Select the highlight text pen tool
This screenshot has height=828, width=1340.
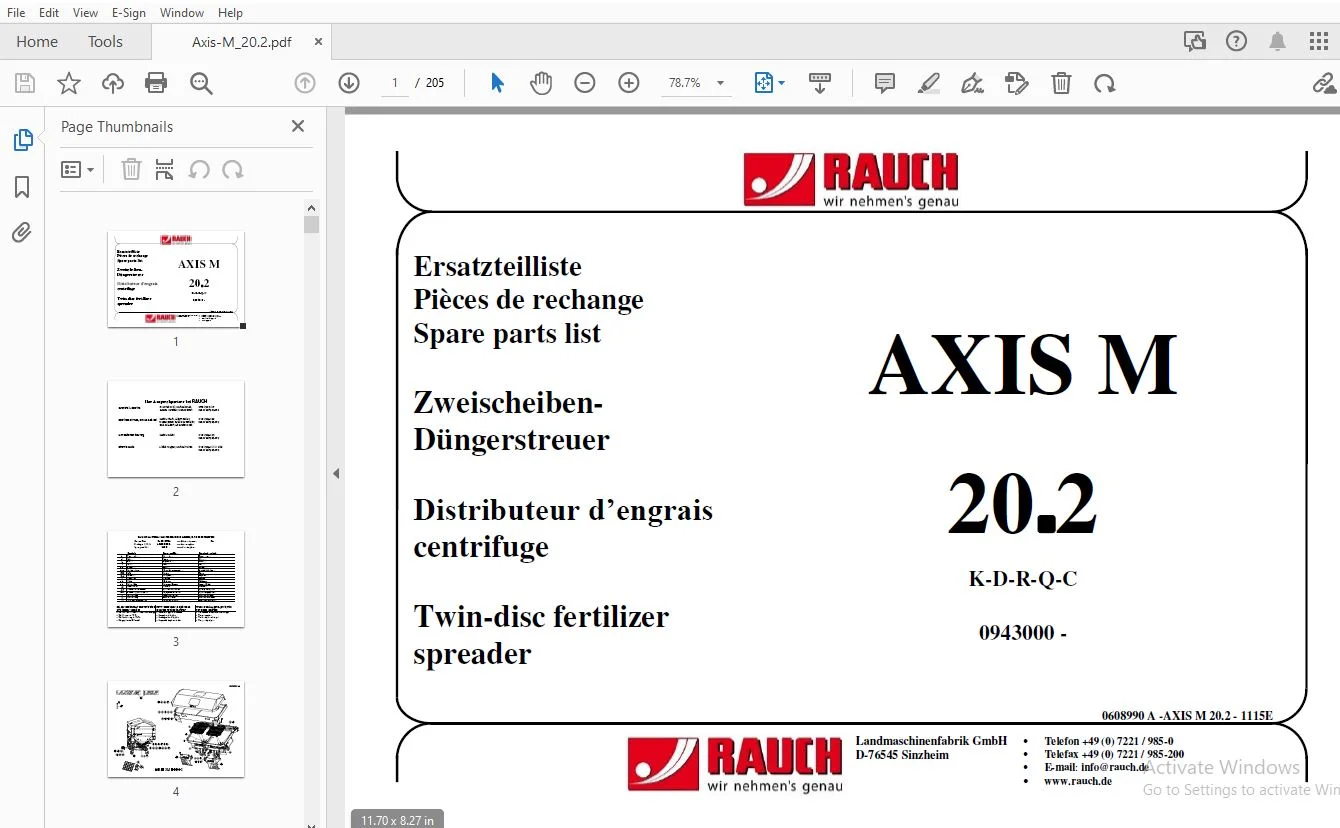tap(929, 83)
